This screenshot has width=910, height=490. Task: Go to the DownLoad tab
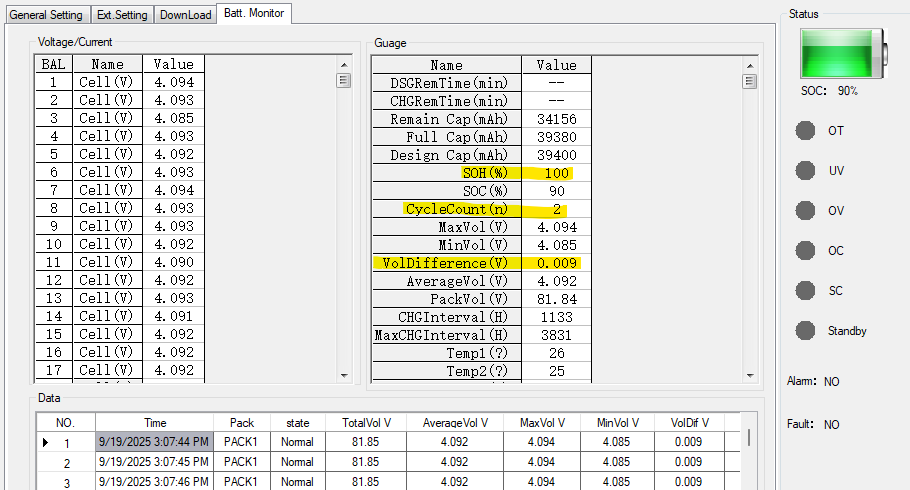(186, 15)
